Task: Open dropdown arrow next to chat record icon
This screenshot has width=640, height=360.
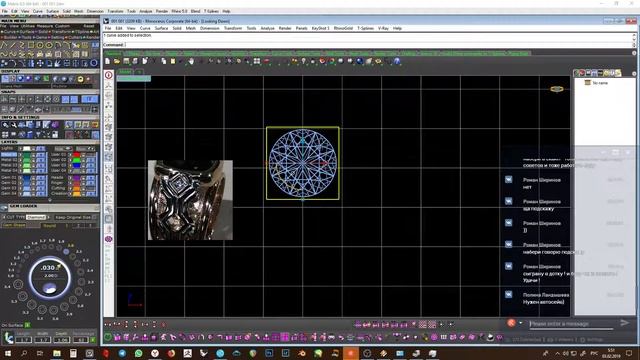Action: click(520, 323)
